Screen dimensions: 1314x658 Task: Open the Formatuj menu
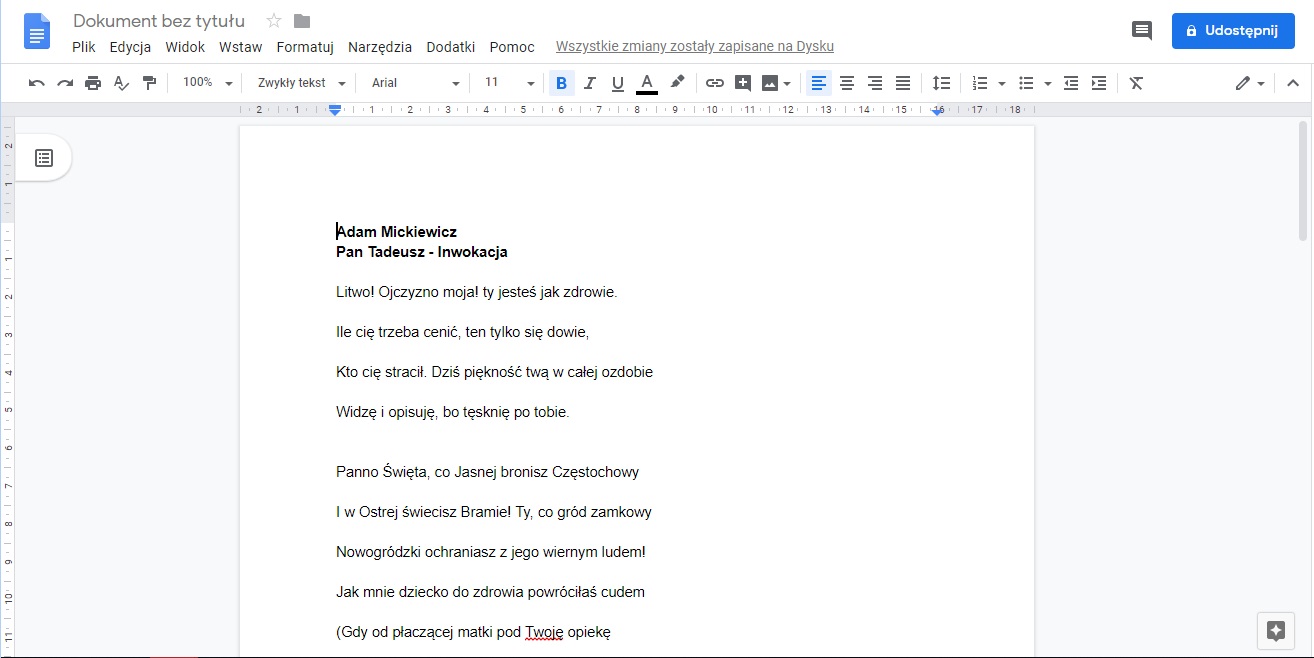click(x=305, y=47)
